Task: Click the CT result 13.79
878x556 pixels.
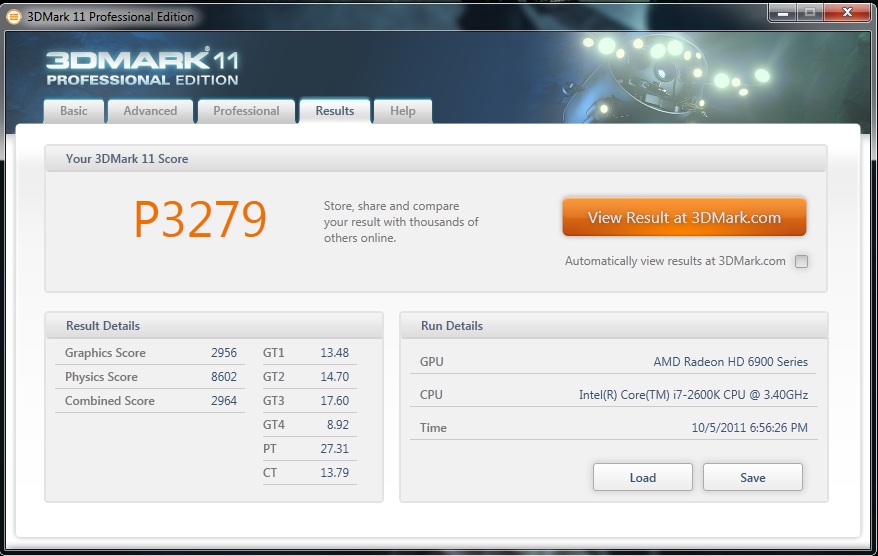Action: [x=334, y=473]
